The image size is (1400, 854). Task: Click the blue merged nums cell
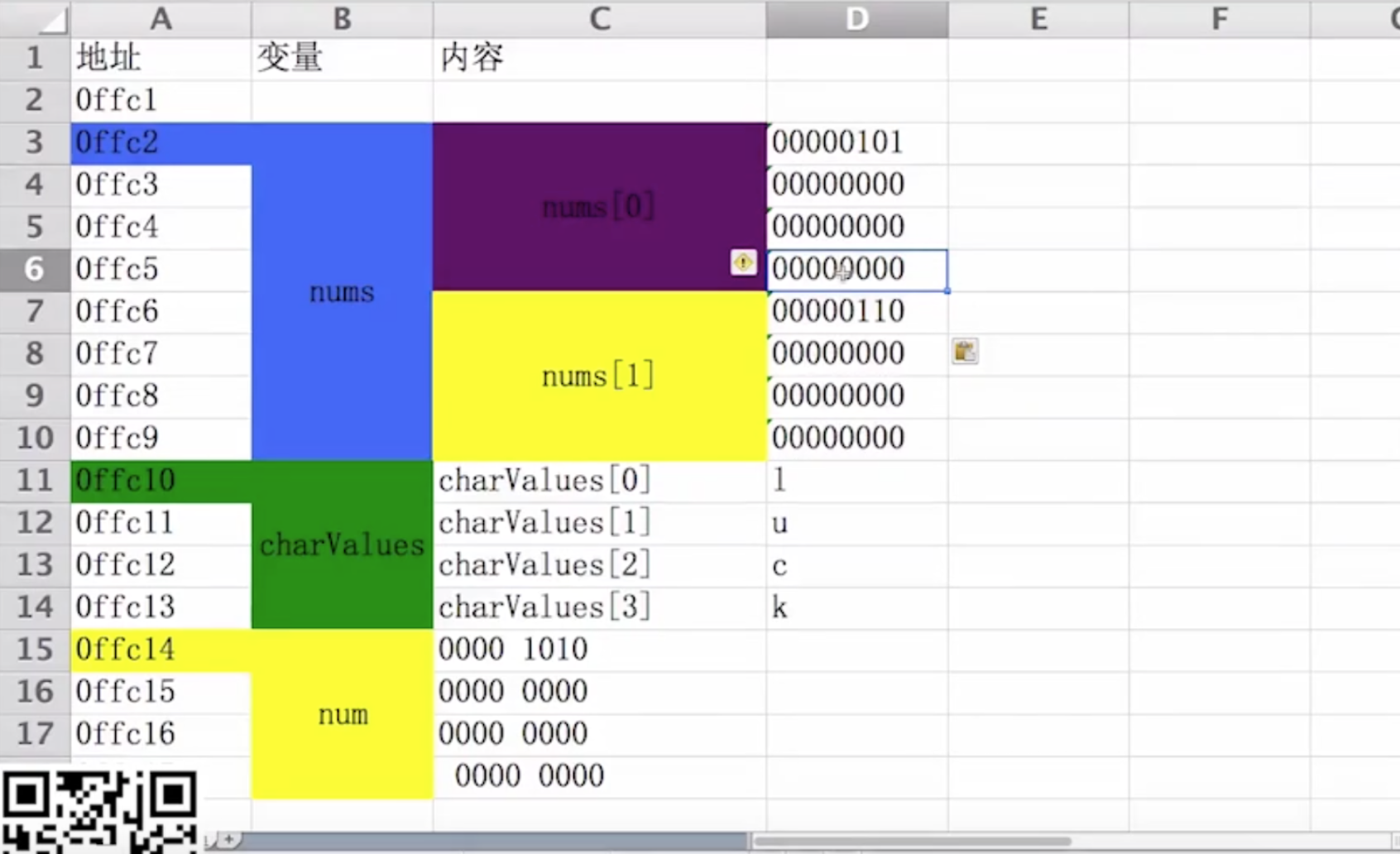coord(342,292)
